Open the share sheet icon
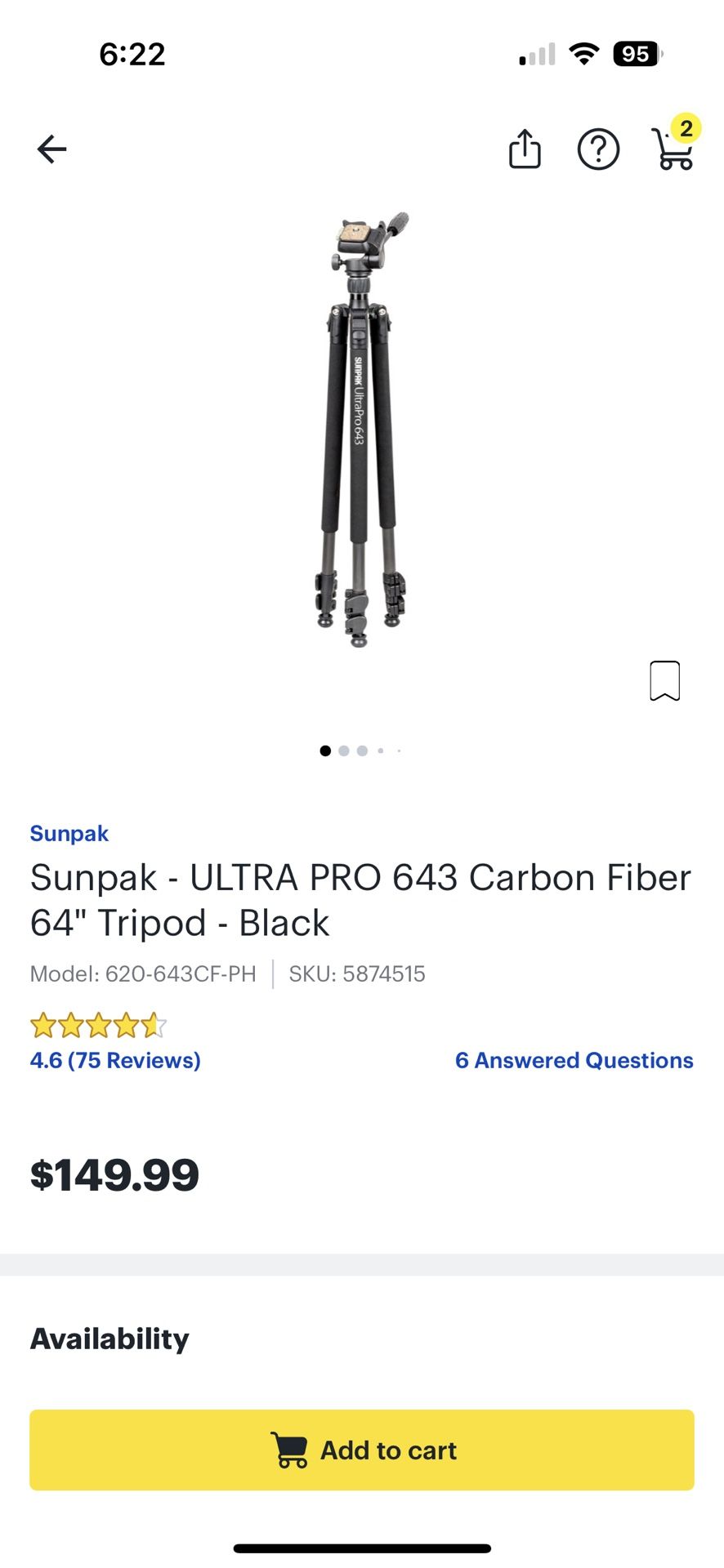Image resolution: width=724 pixels, height=1568 pixels. (525, 149)
